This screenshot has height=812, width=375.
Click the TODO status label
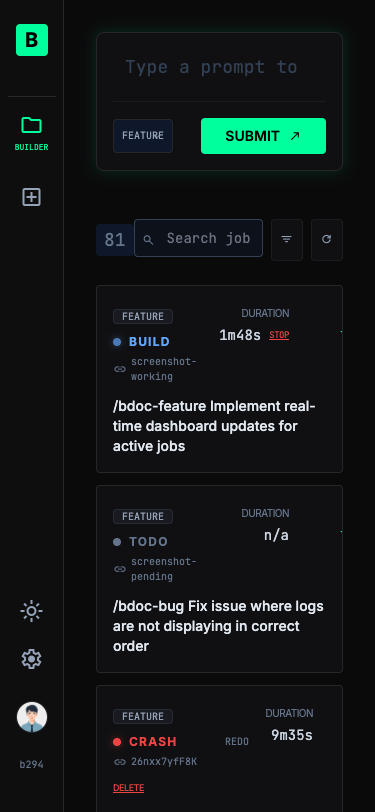click(149, 542)
